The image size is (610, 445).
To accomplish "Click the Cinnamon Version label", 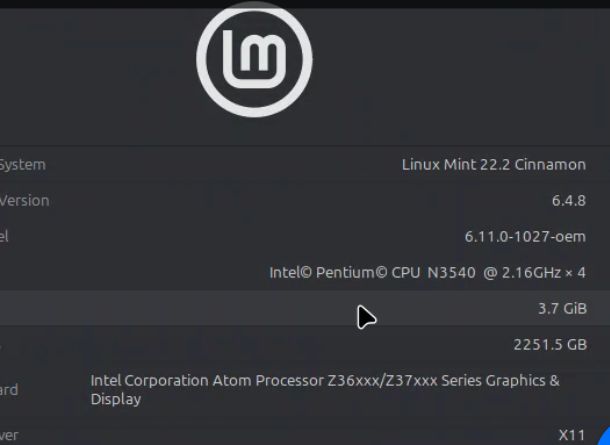I will [24, 200].
